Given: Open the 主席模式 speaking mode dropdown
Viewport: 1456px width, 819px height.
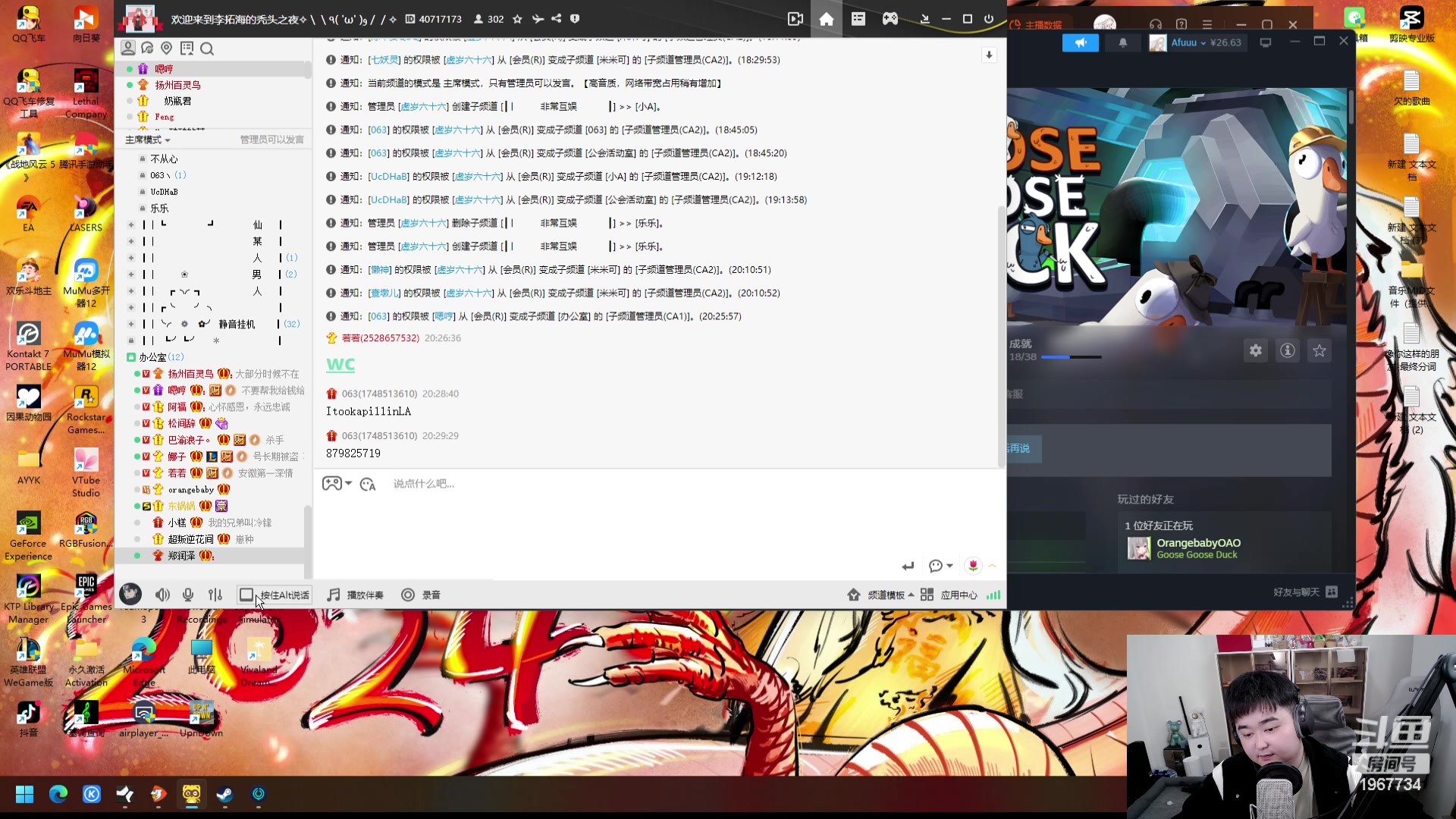Looking at the screenshot, I should [x=148, y=140].
